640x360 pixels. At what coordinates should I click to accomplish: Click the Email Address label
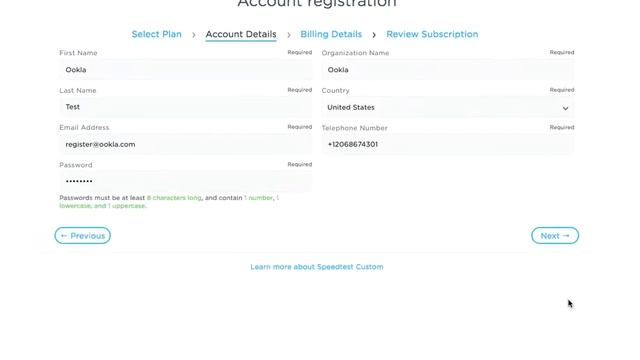point(84,127)
